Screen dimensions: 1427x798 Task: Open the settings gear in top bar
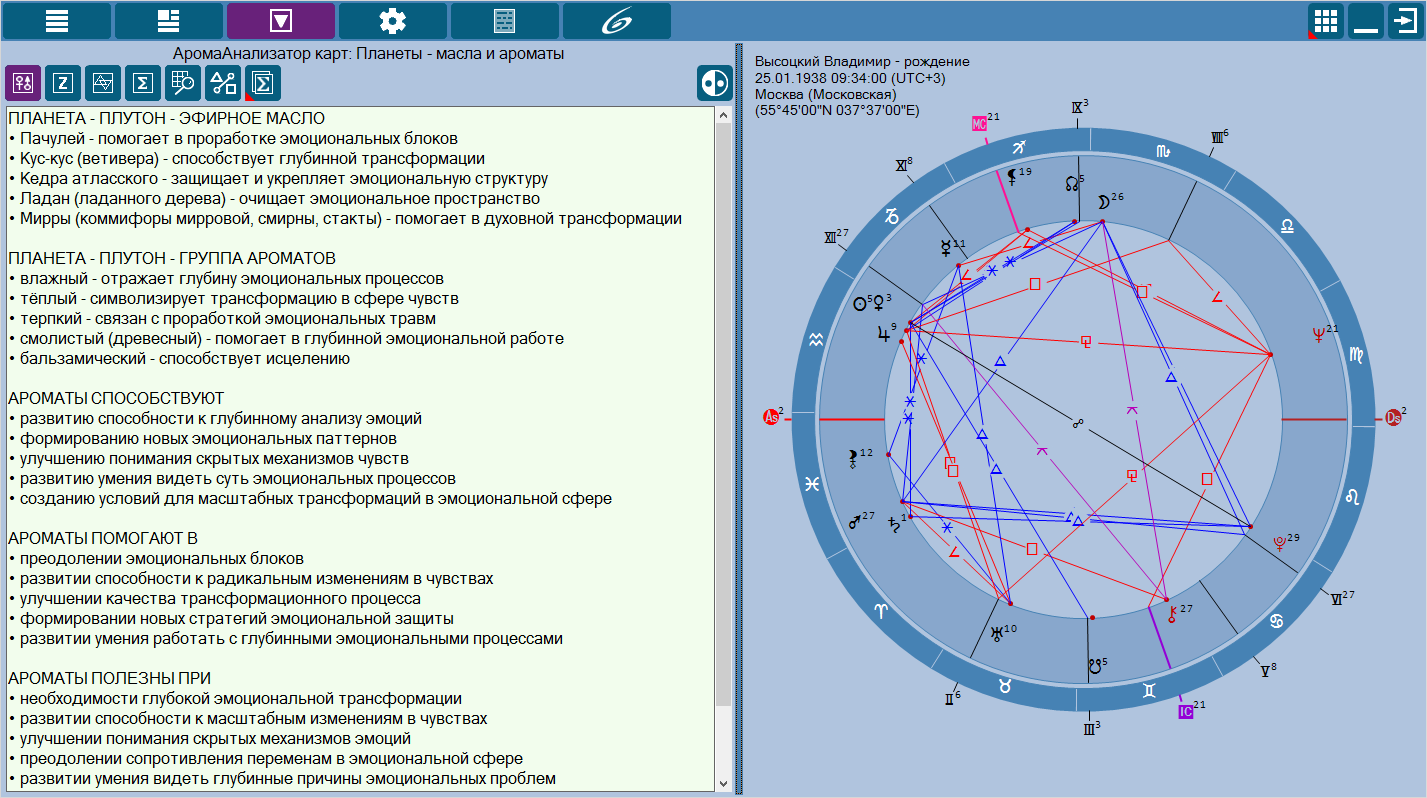coord(393,21)
